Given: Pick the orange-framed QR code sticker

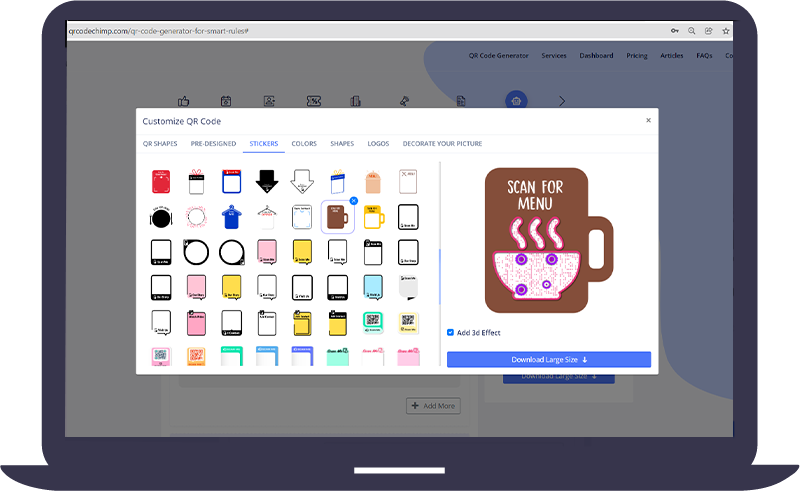Looking at the screenshot, I should click(x=196, y=356).
